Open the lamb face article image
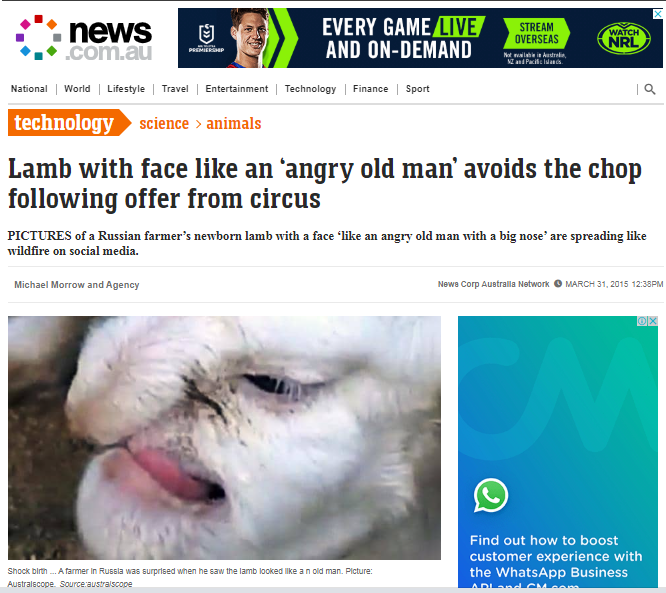Viewport: 666px width, 593px height. coord(224,438)
